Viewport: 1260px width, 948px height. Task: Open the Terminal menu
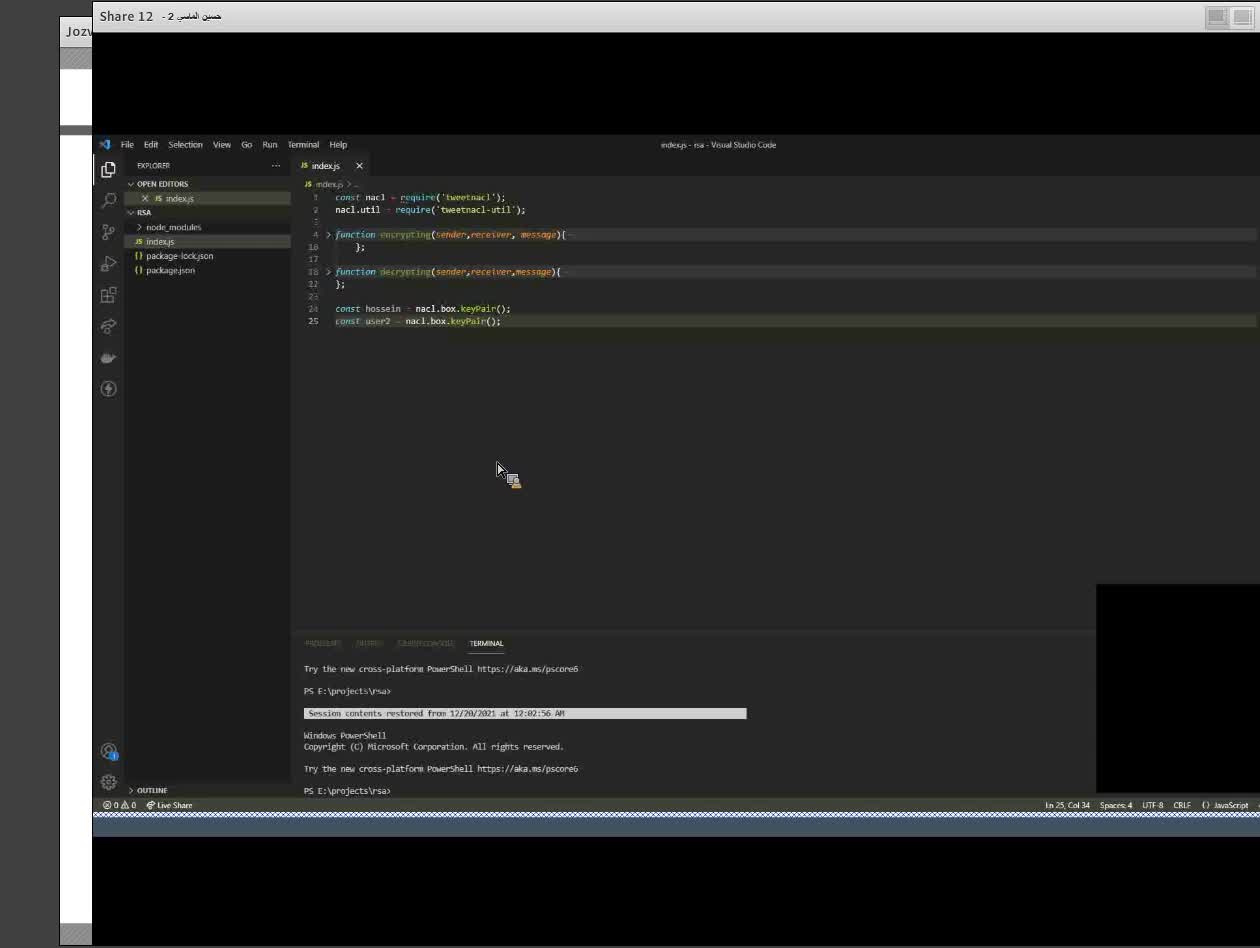click(303, 145)
